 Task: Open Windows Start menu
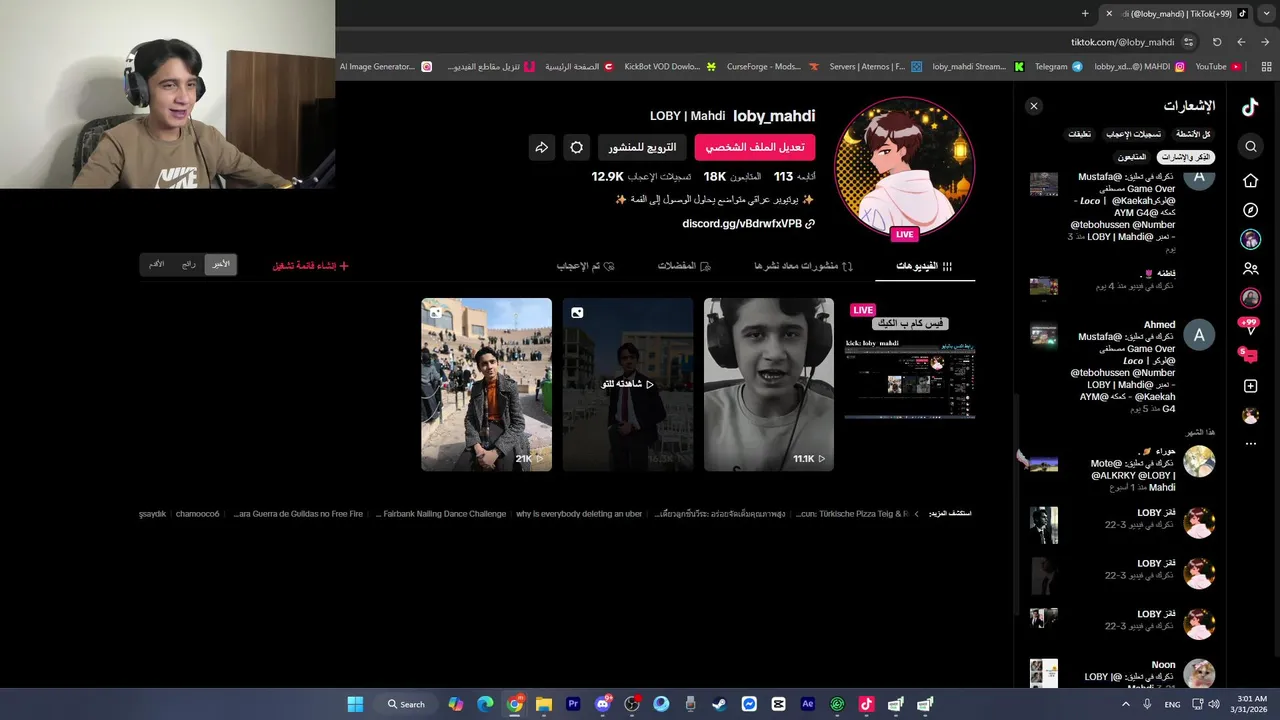pos(355,704)
